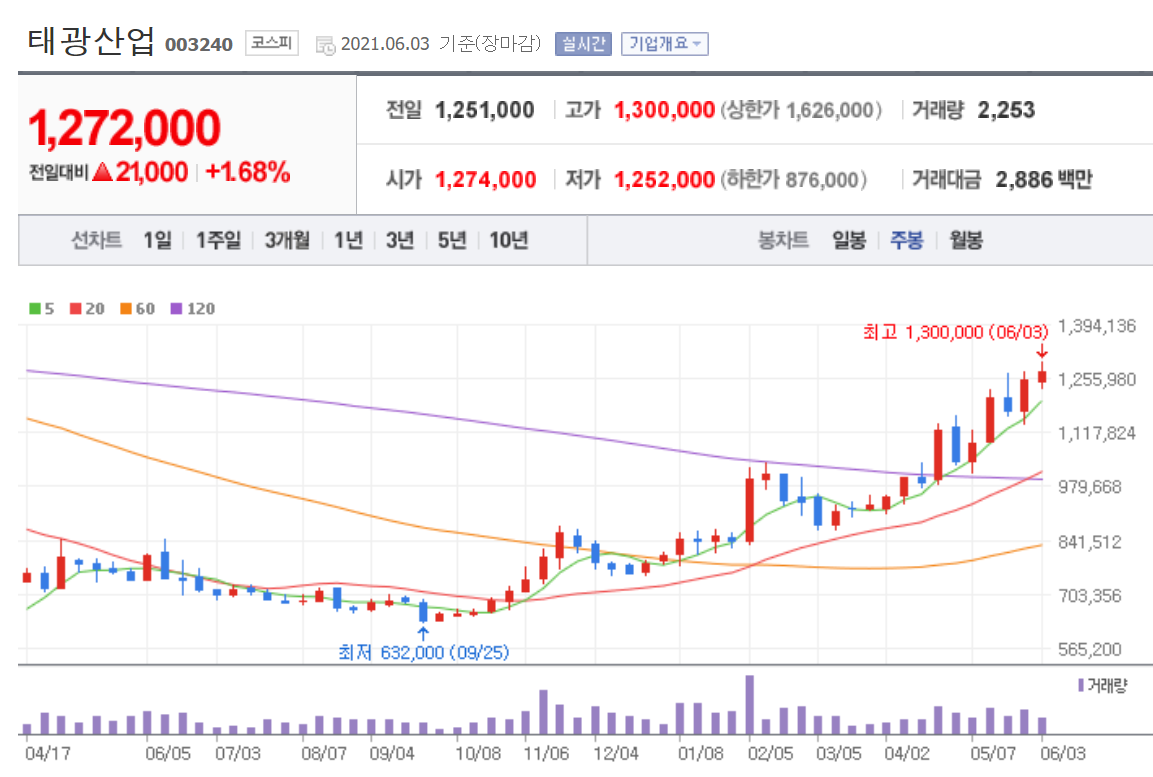
Task: Click the 저가 value 1,252,000
Action: point(664,179)
